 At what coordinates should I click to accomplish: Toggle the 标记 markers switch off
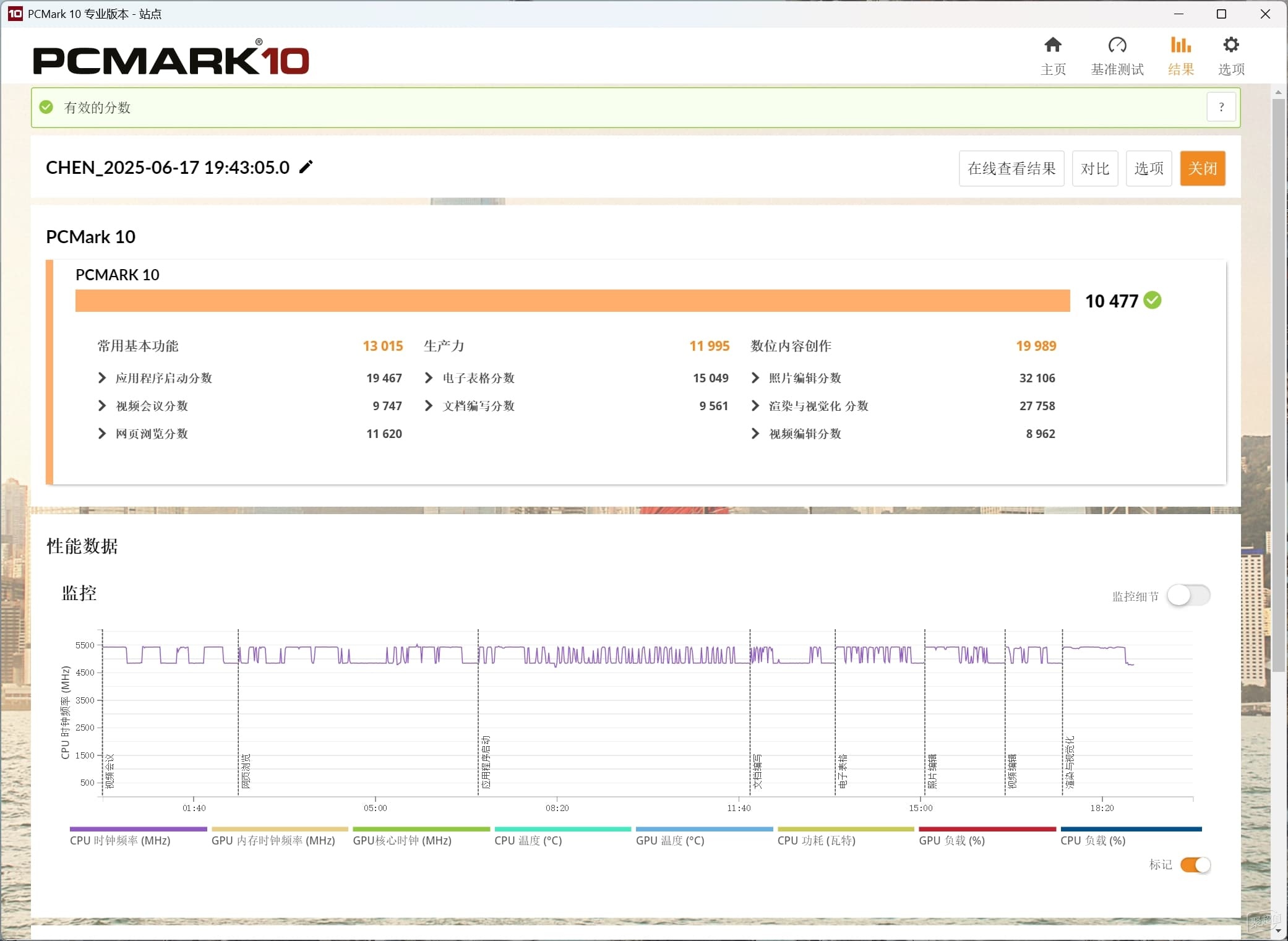1195,865
